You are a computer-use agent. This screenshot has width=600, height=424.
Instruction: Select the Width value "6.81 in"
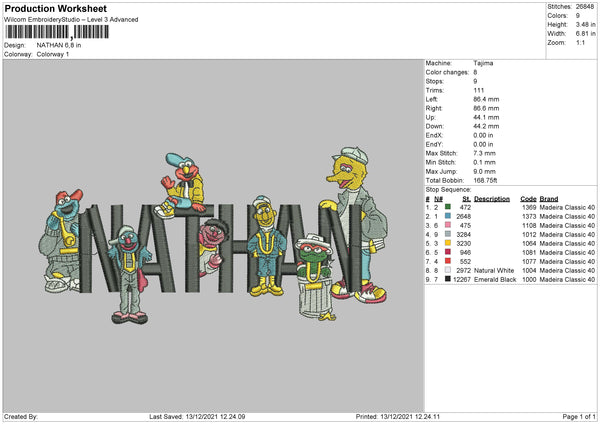pos(585,34)
